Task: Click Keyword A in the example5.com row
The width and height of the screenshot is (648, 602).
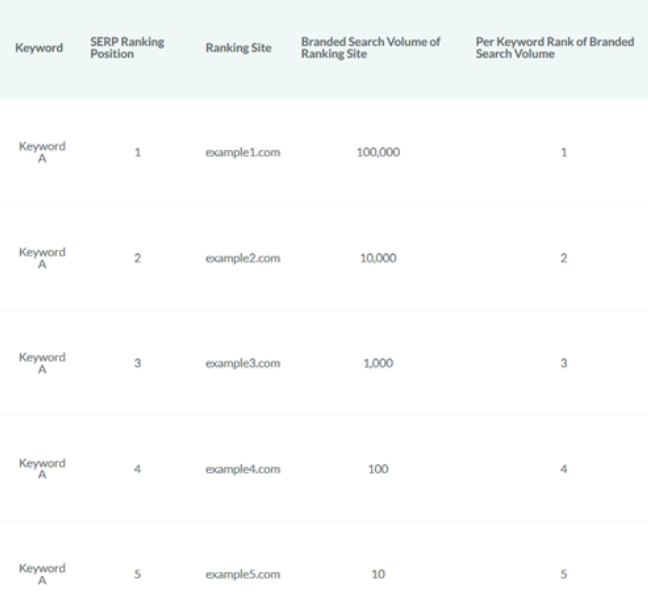Action: coord(42,574)
